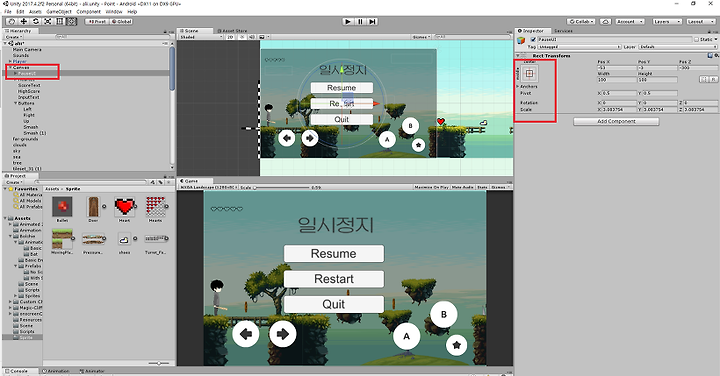
Task: Select the Rect tool in toolbar
Action: click(60, 21)
